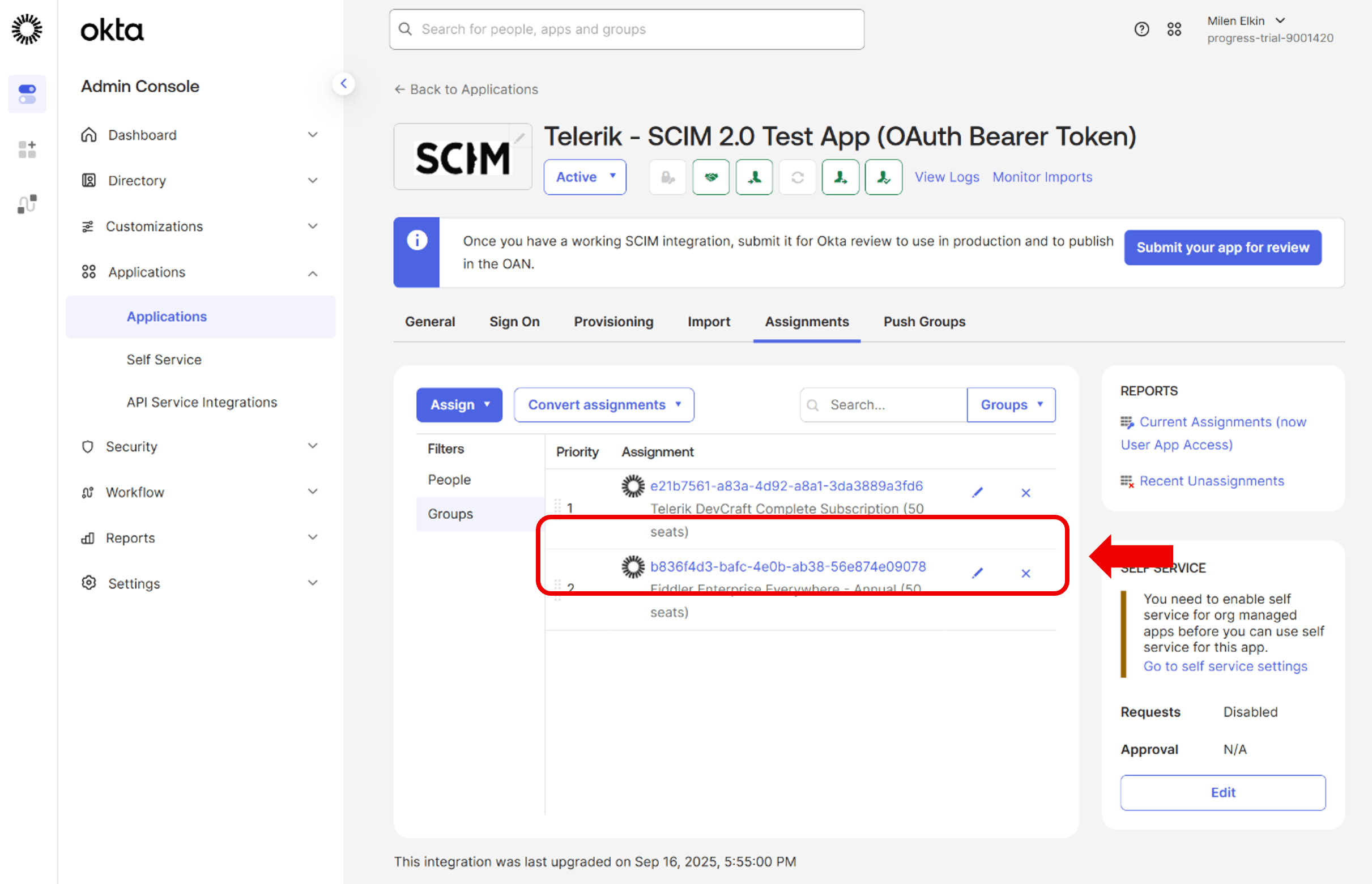Image resolution: width=1372 pixels, height=884 pixels.
Task: Open the Groups search filter dropdown
Action: coord(1011,405)
